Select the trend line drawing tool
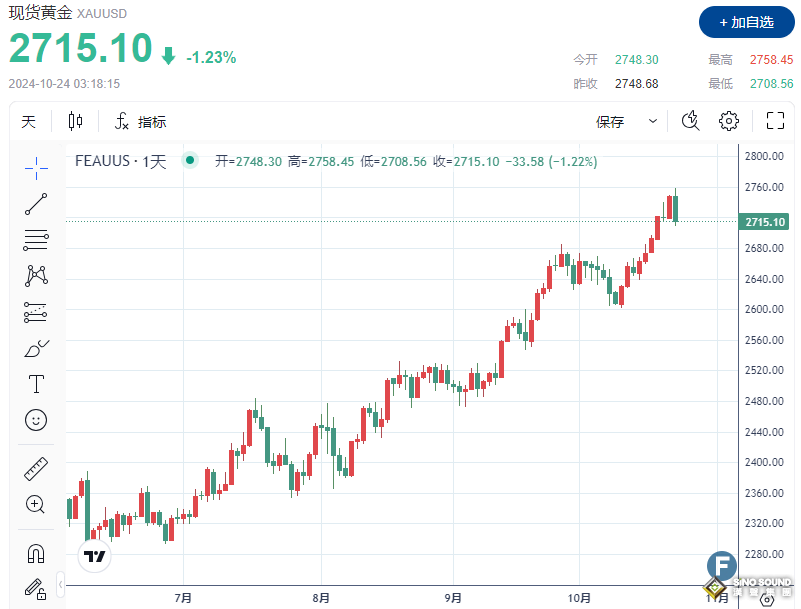The image size is (801, 609). point(36,204)
